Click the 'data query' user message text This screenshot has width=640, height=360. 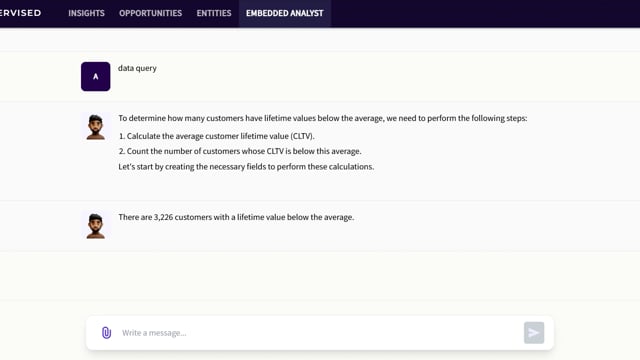coord(137,68)
